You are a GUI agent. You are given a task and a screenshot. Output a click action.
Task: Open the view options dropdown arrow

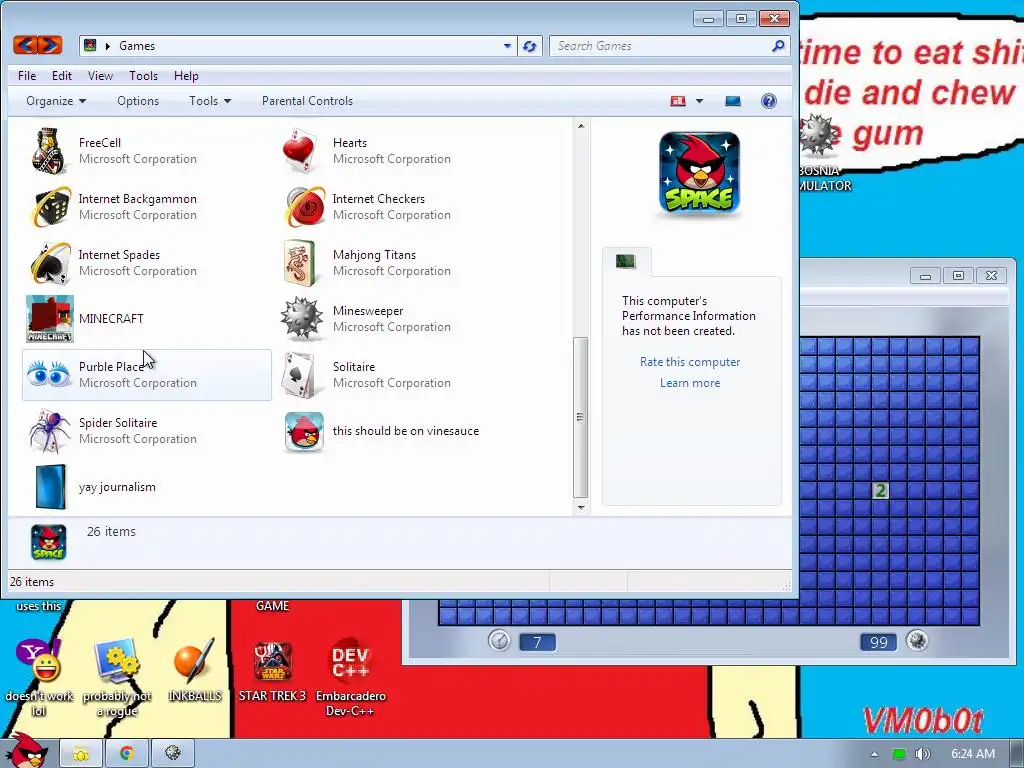point(699,101)
